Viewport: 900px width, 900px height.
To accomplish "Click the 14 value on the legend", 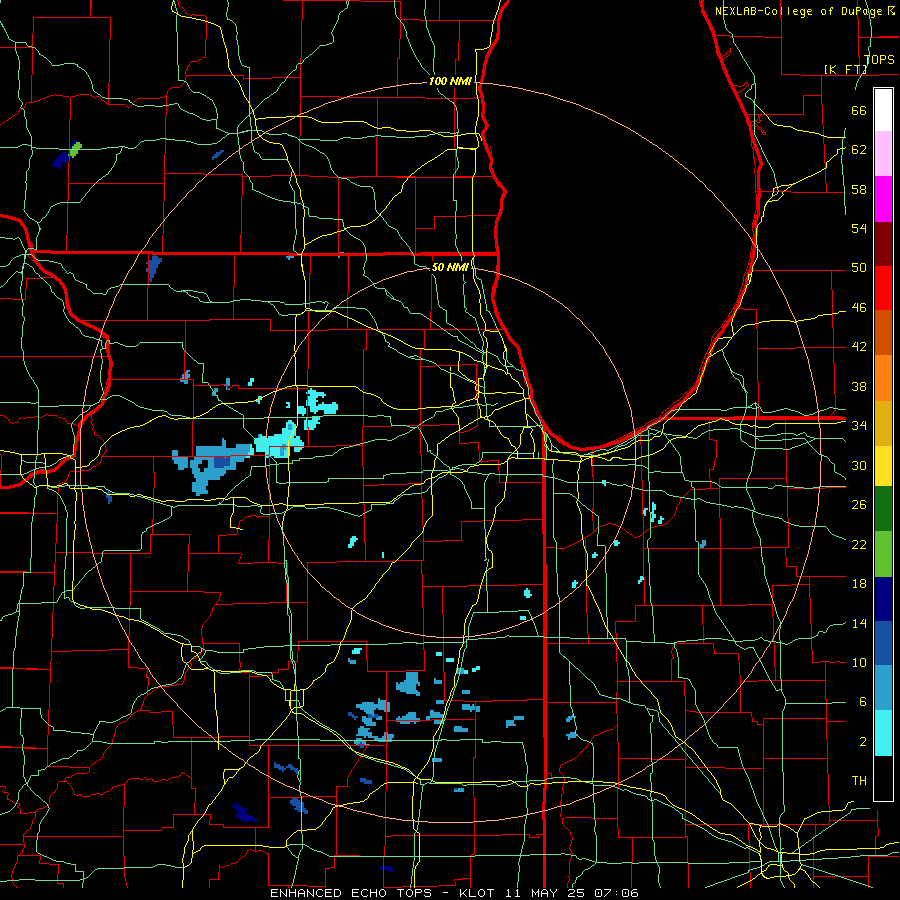I will coord(859,623).
